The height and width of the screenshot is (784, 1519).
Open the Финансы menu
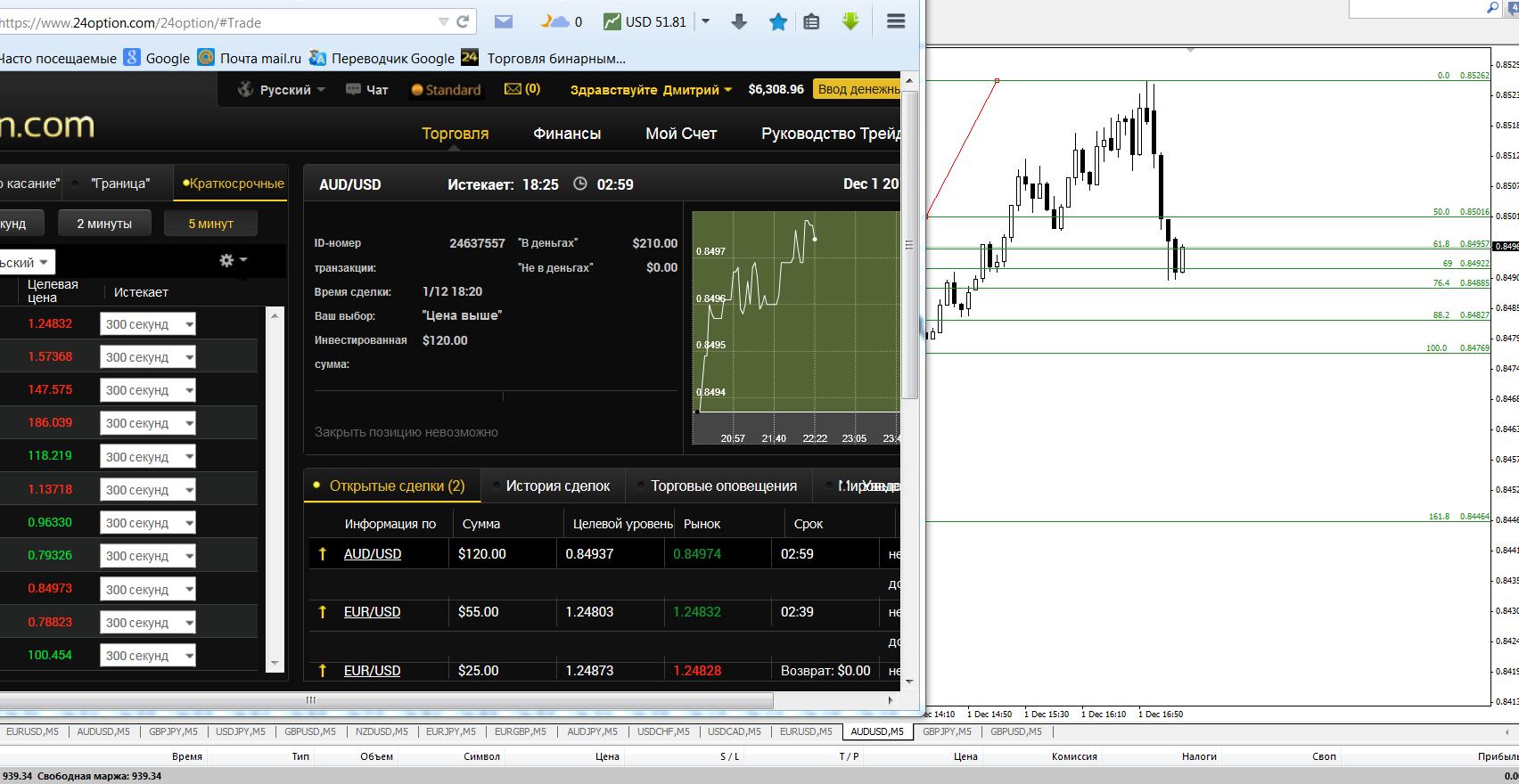pyautogui.click(x=567, y=134)
